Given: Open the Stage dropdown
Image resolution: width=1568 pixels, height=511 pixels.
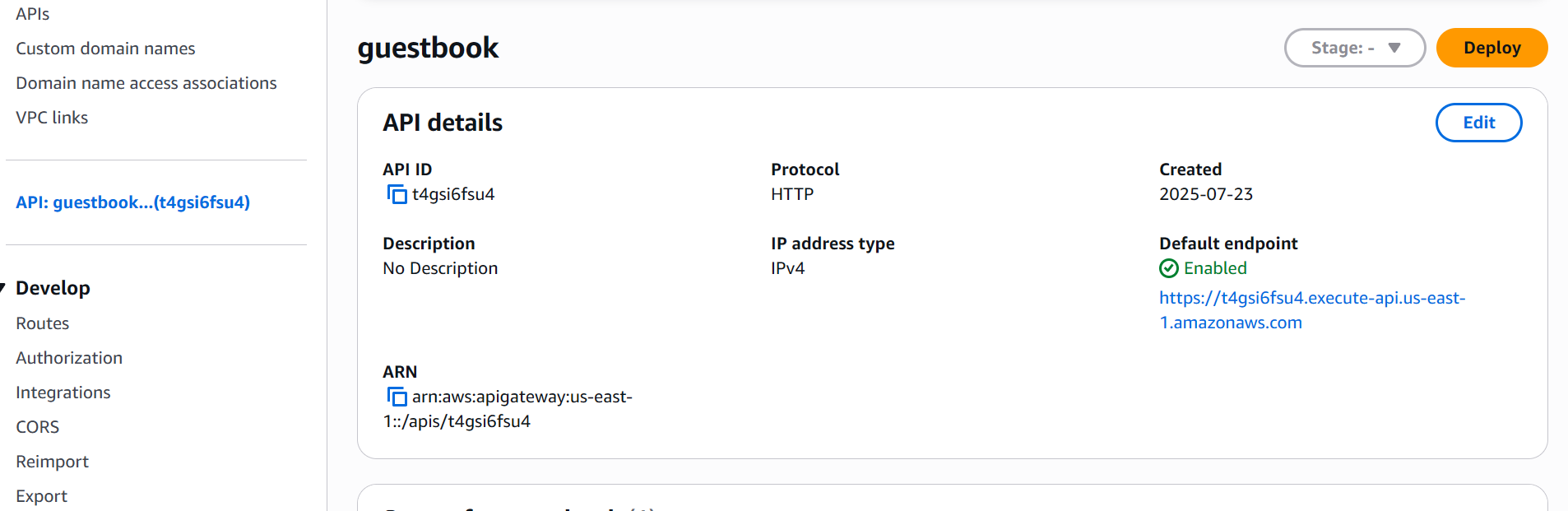Looking at the screenshot, I should pos(1354,48).
